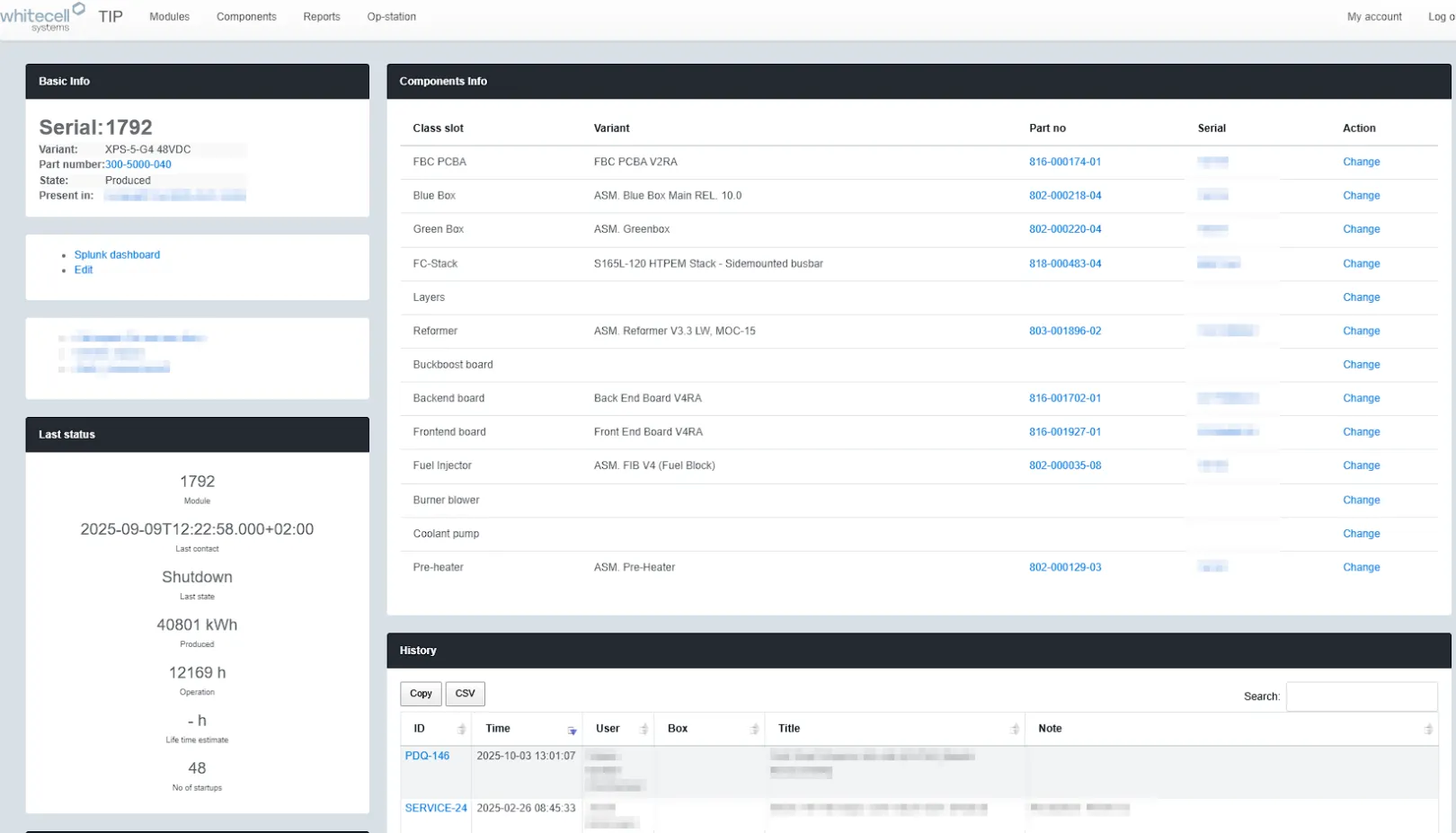The image size is (1456, 833).
Task: Export History as CSV
Action: click(465, 693)
